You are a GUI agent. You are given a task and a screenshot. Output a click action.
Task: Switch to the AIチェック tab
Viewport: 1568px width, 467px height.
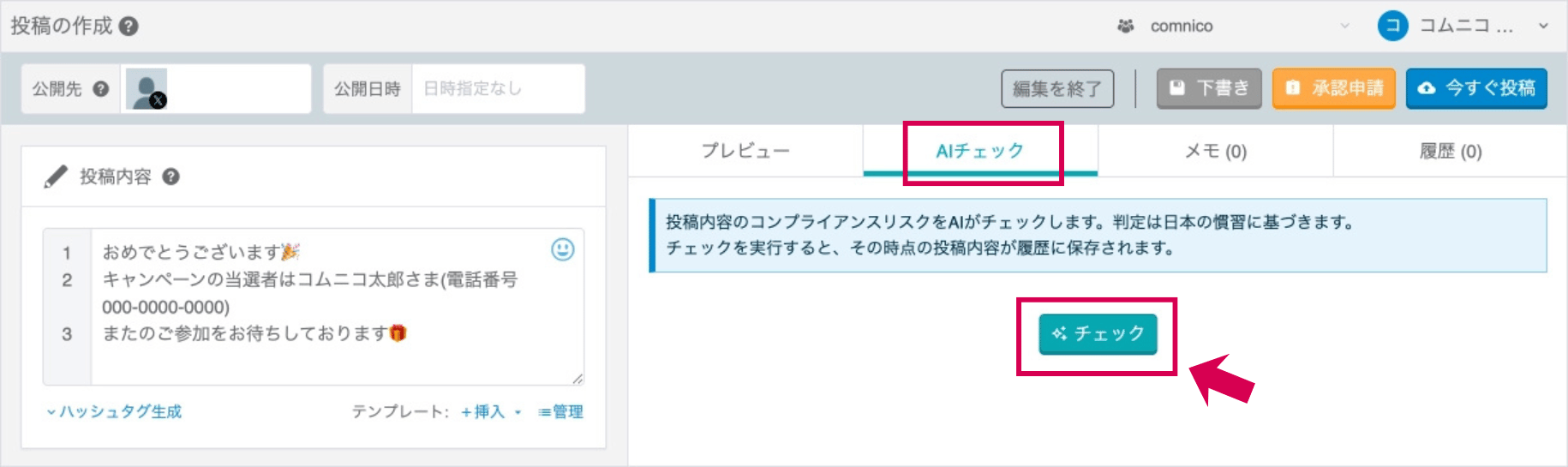[x=980, y=151]
